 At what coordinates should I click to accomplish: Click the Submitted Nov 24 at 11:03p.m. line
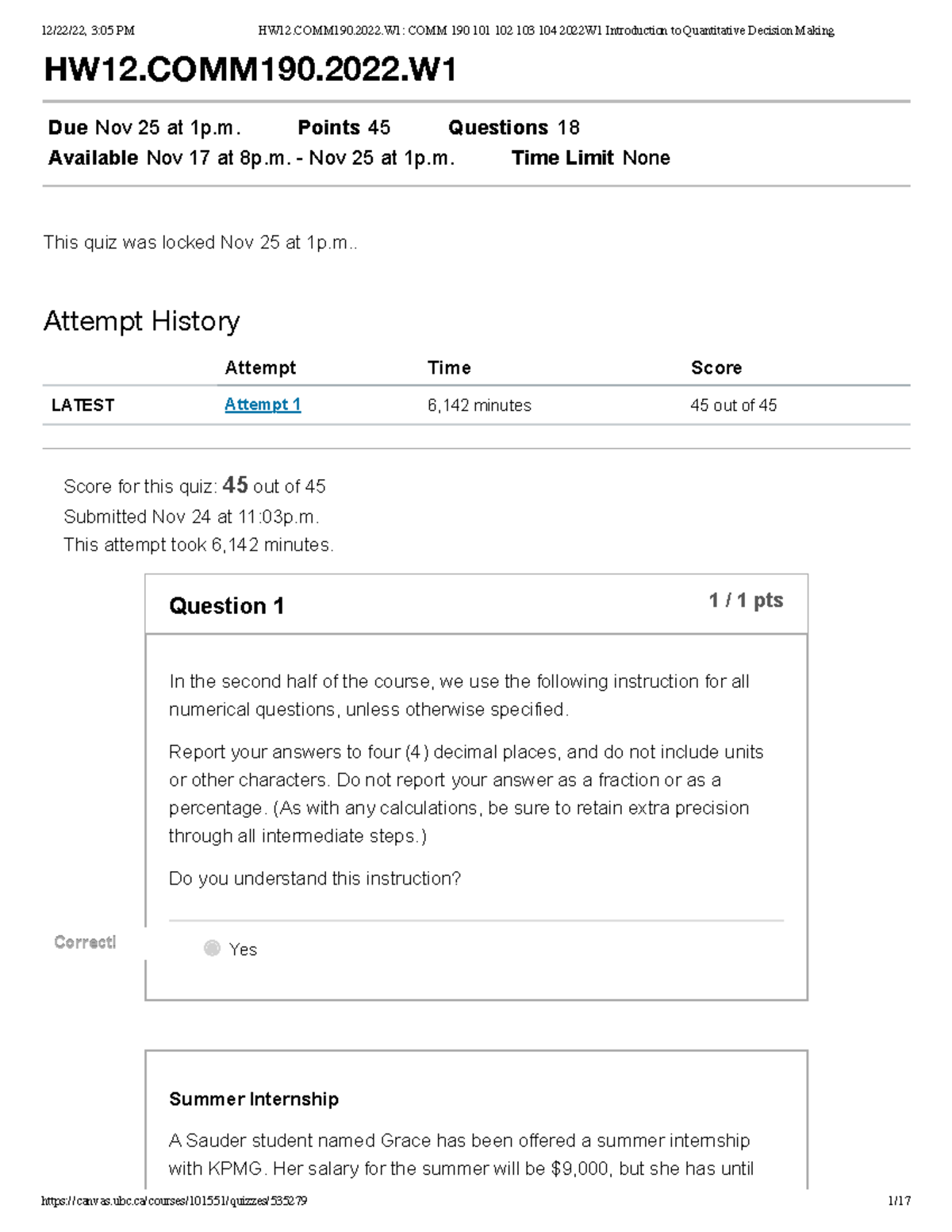tap(191, 516)
